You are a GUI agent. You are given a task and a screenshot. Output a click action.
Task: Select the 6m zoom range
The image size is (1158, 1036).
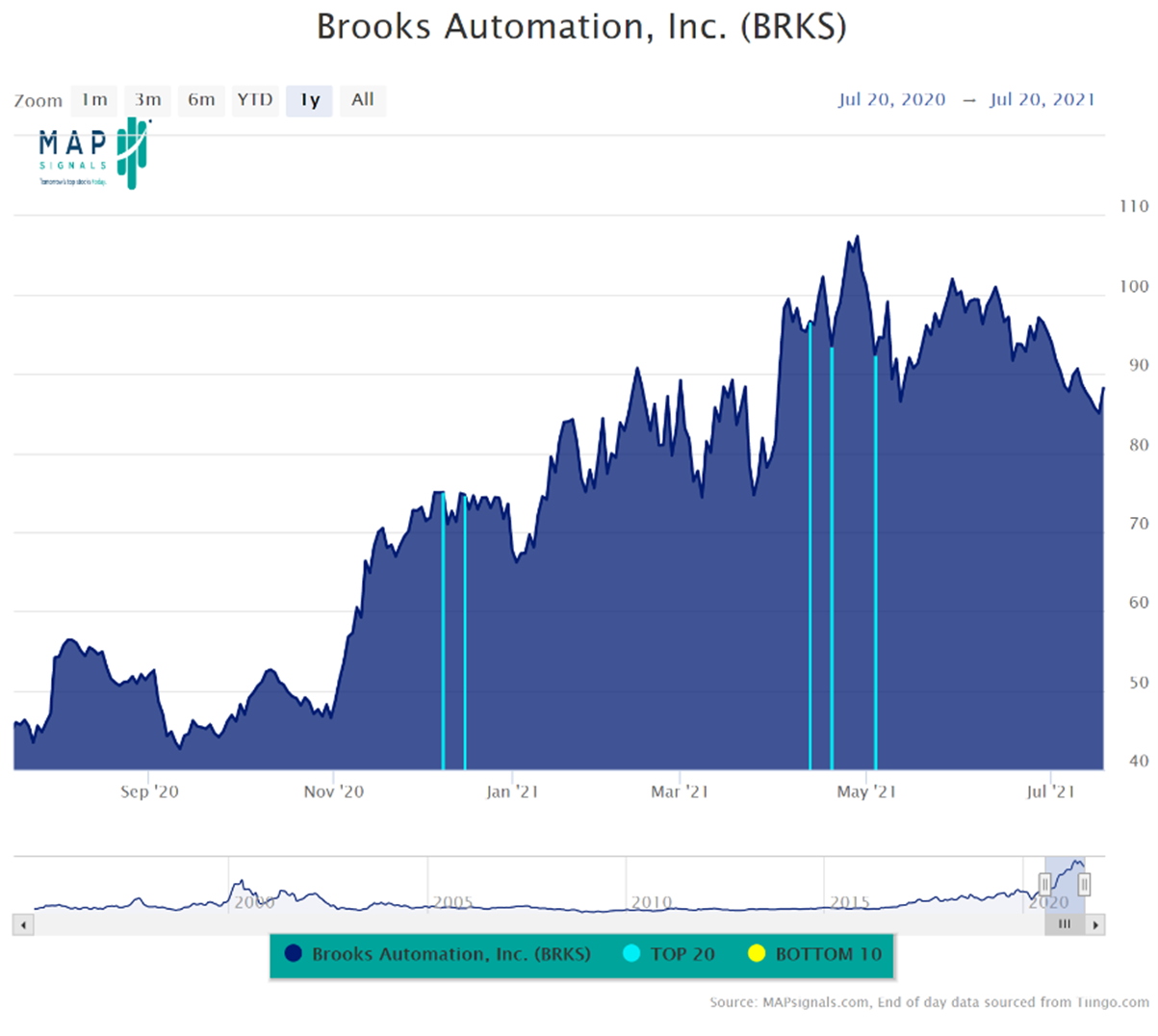(201, 100)
